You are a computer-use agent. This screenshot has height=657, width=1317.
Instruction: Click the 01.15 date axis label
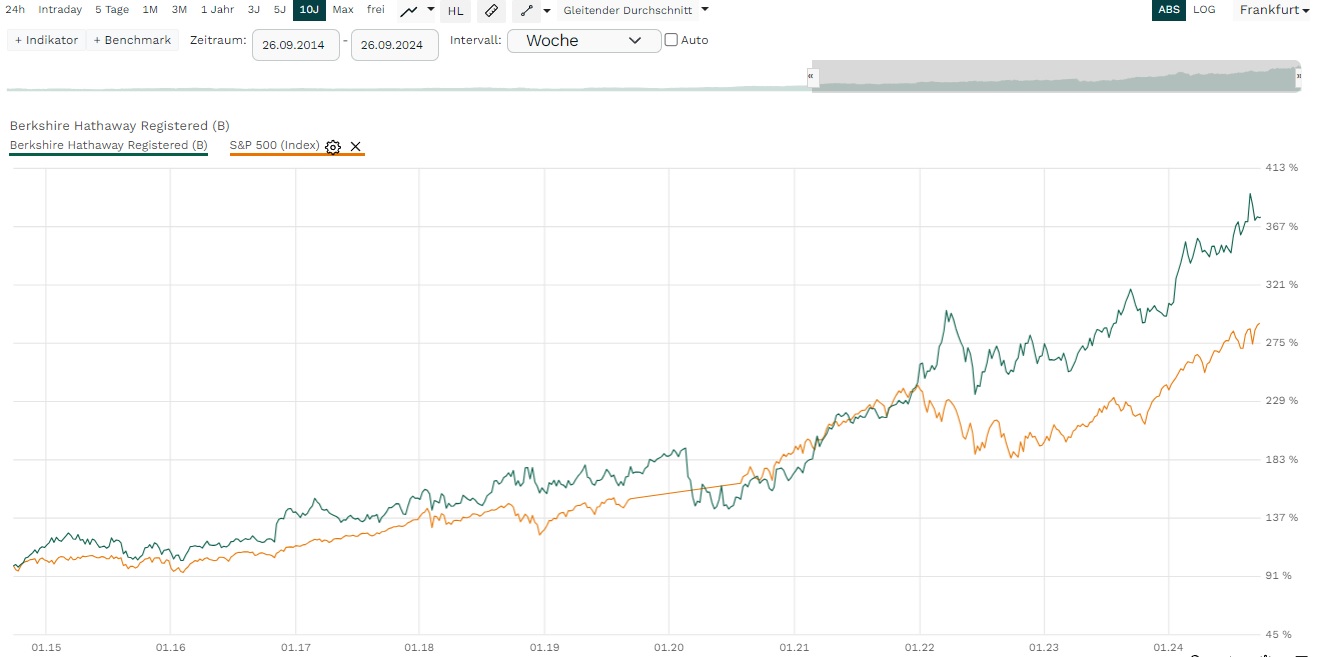(x=46, y=648)
